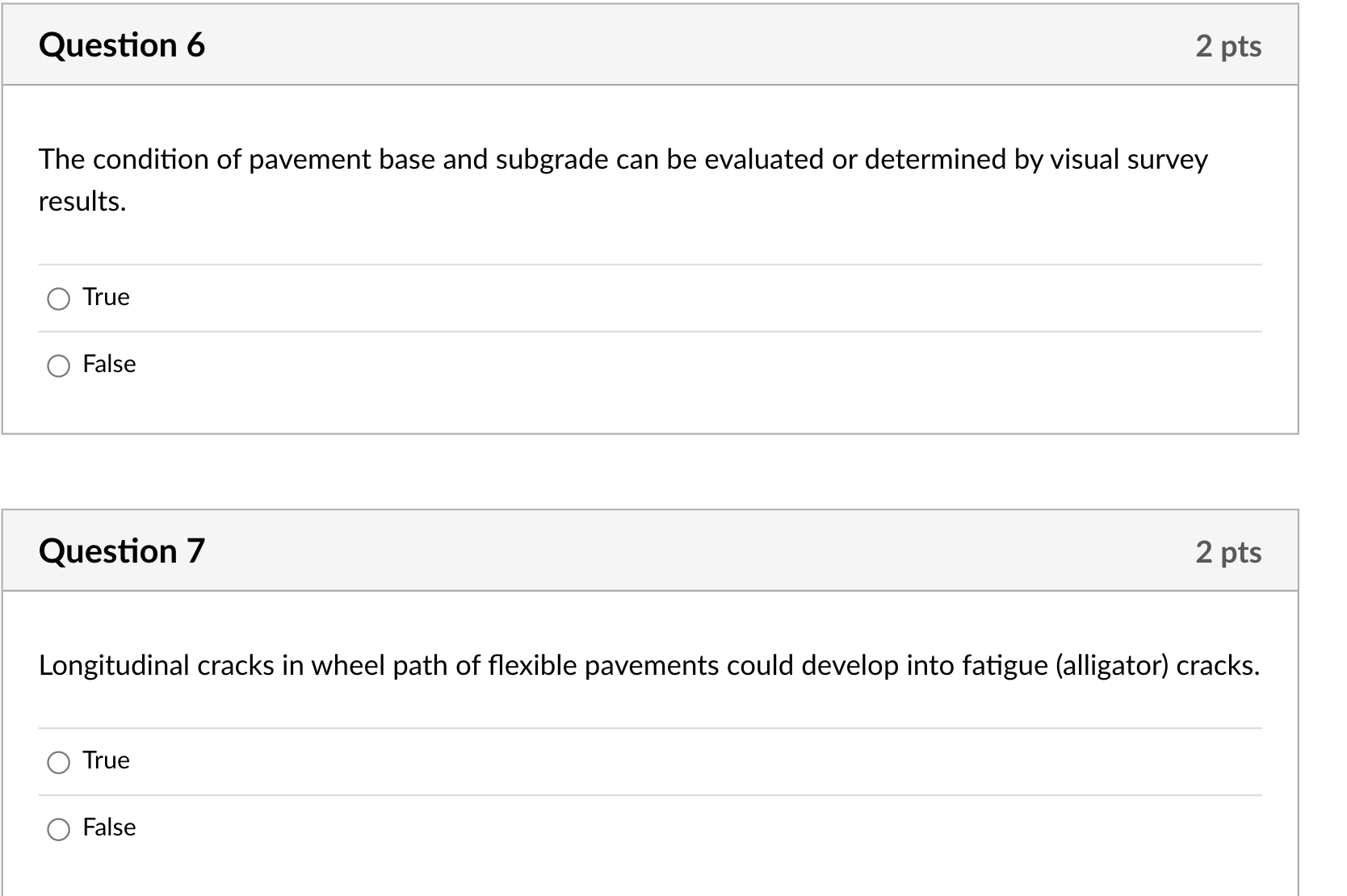Click the empty space between the two questions
This screenshot has width=1347, height=896.
click(646, 468)
